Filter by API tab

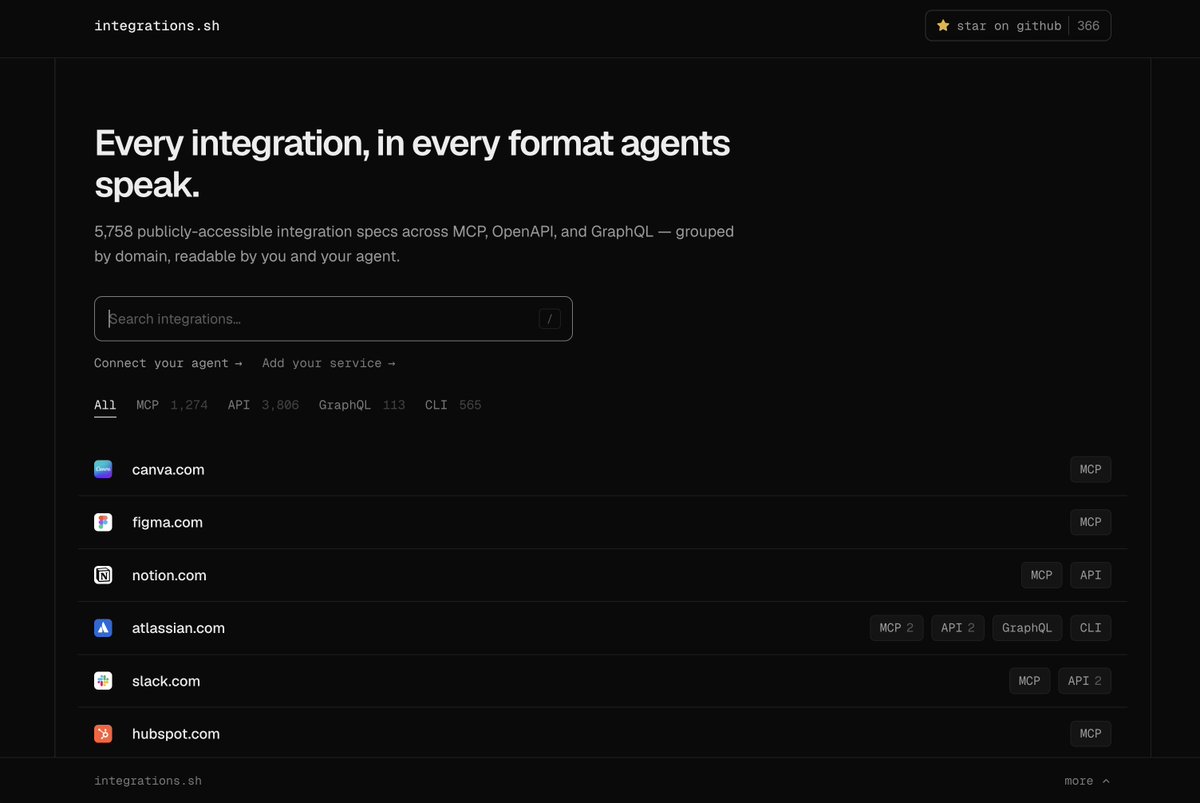(x=263, y=405)
